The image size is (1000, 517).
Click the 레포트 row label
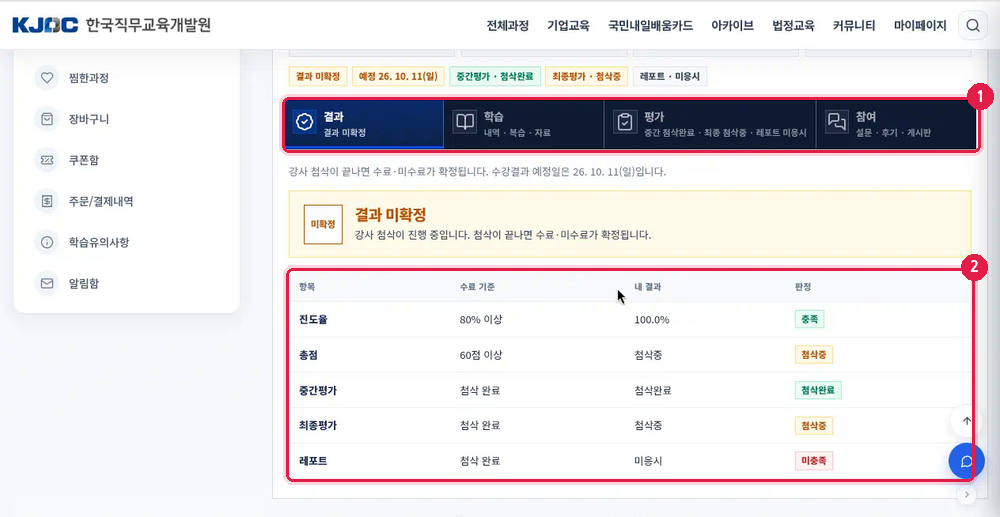pyautogui.click(x=312, y=460)
